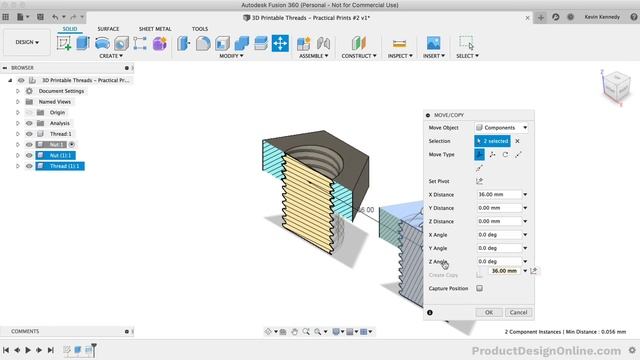Viewport: 640px width, 360px height.
Task: Click the Move/Copy tool in the toolbar
Action: click(x=280, y=43)
